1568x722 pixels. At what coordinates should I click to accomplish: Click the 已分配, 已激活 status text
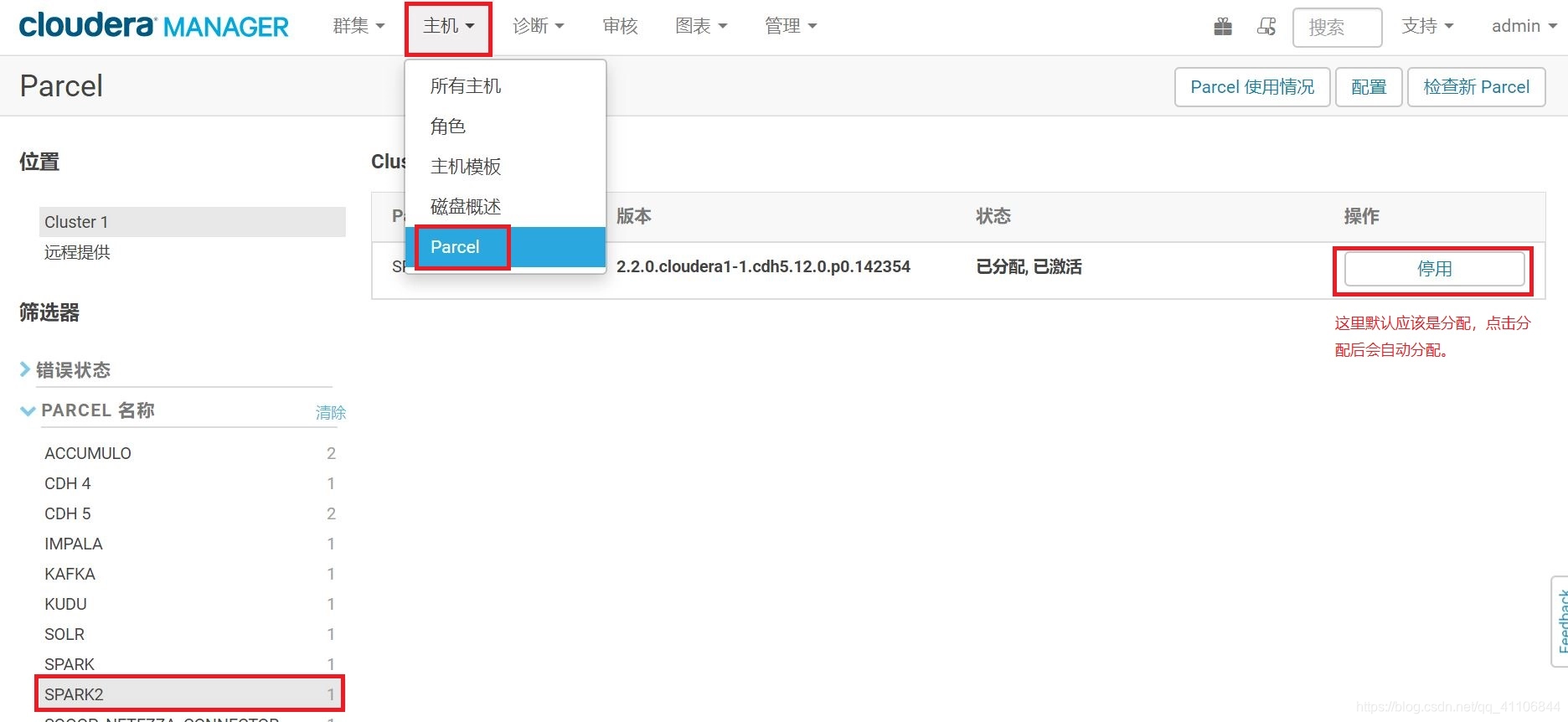coord(1029,266)
